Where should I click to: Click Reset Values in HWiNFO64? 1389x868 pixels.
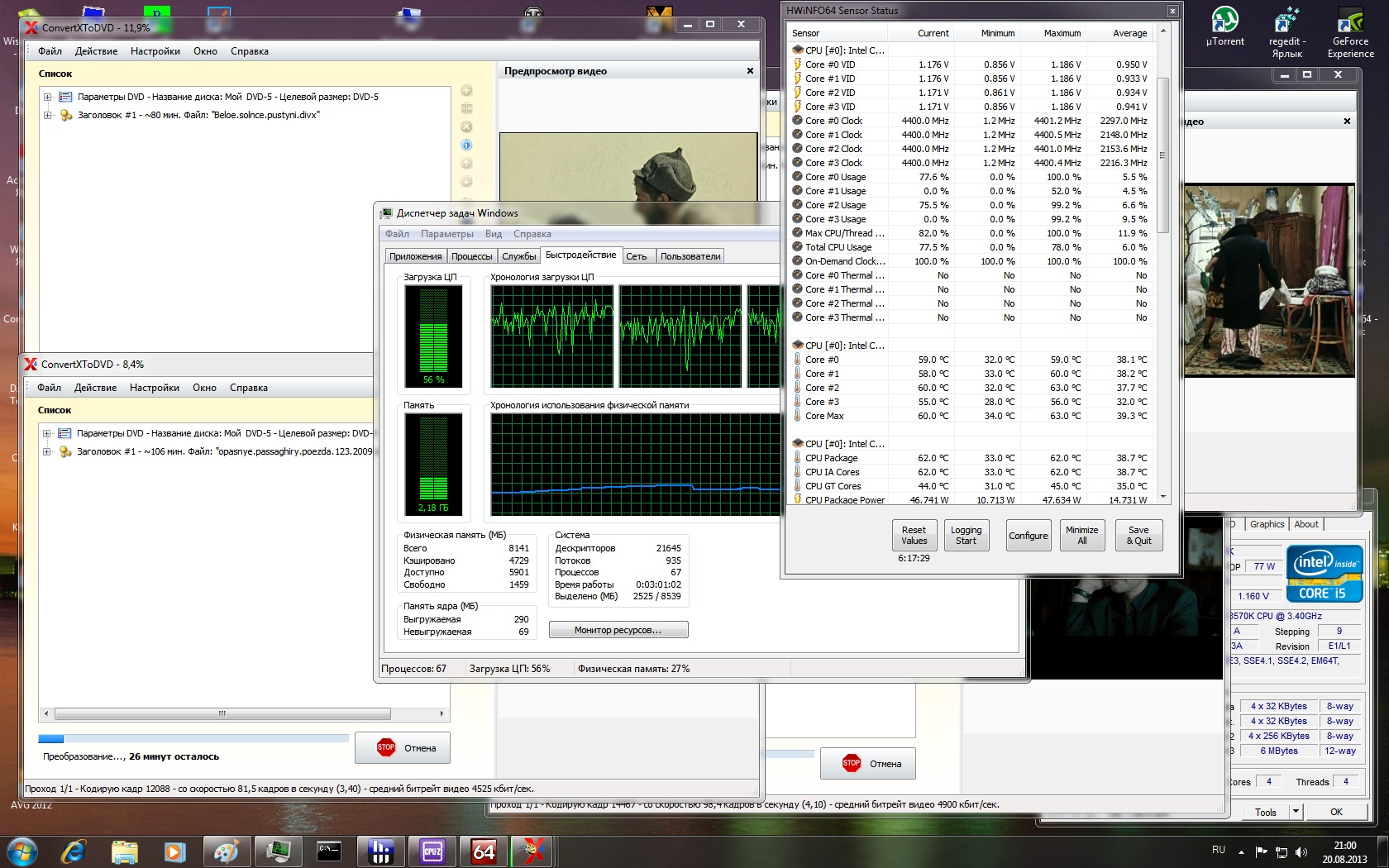(x=914, y=536)
